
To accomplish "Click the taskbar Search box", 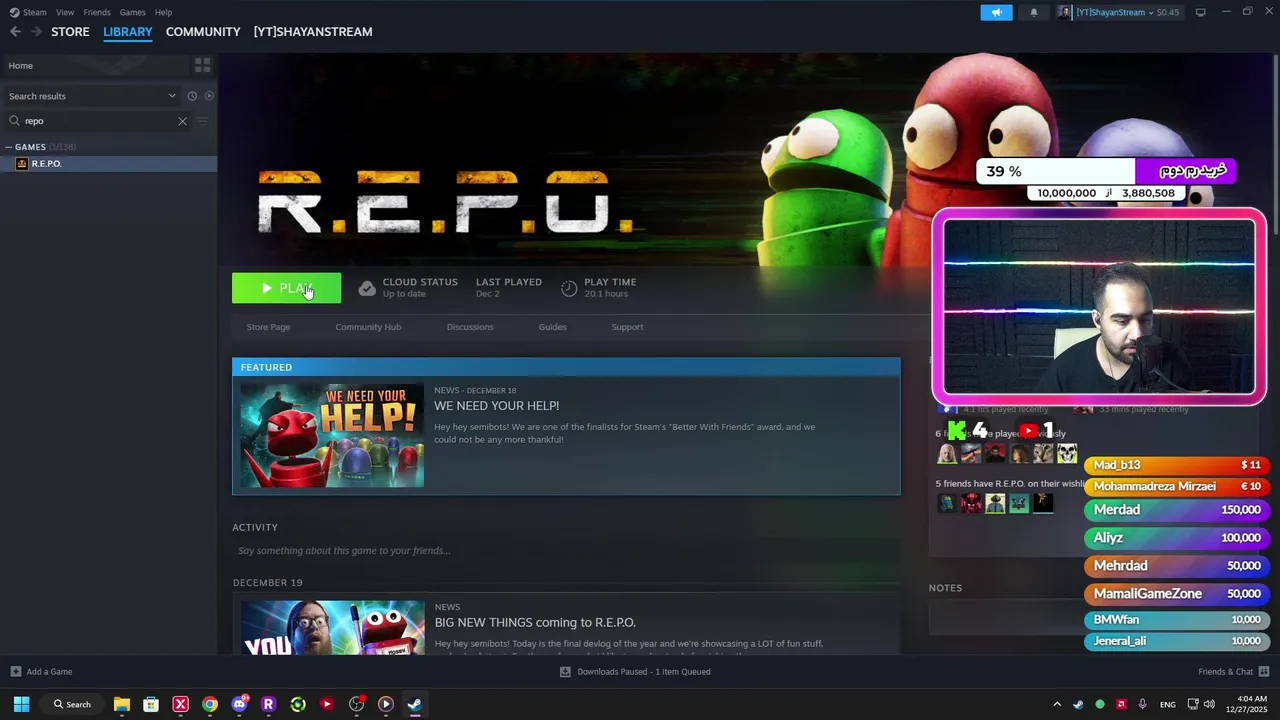I will tap(72, 704).
